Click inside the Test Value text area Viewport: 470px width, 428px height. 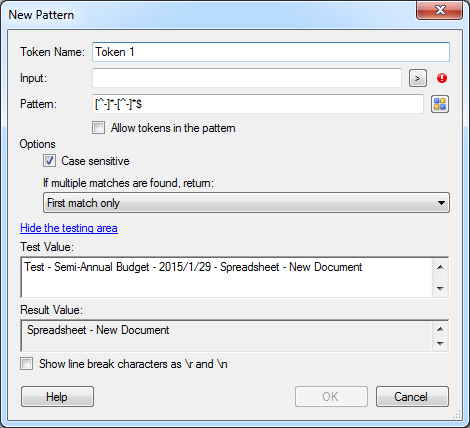[227, 277]
